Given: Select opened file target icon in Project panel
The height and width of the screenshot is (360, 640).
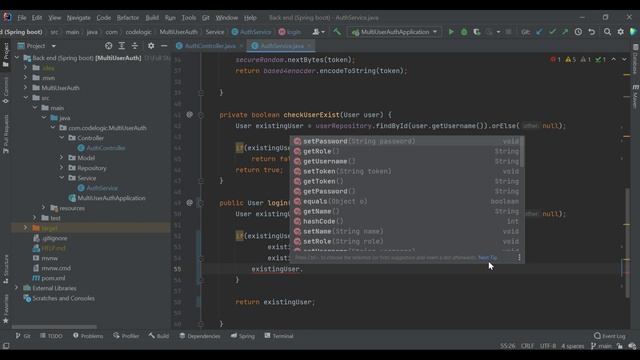Looking at the screenshot, I should pos(109,46).
